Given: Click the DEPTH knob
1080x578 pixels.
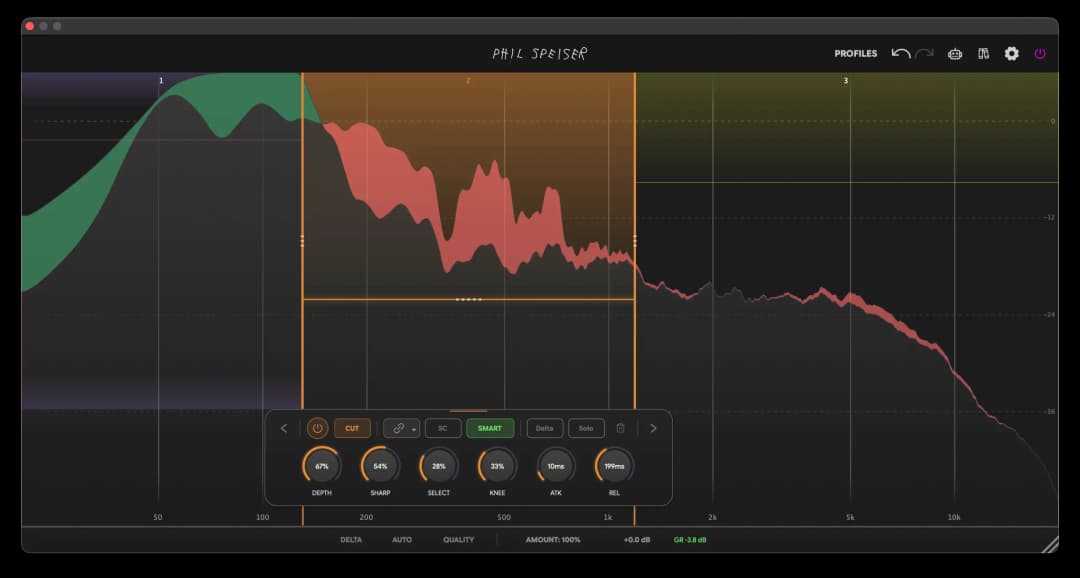Looking at the screenshot, I should pyautogui.click(x=321, y=466).
